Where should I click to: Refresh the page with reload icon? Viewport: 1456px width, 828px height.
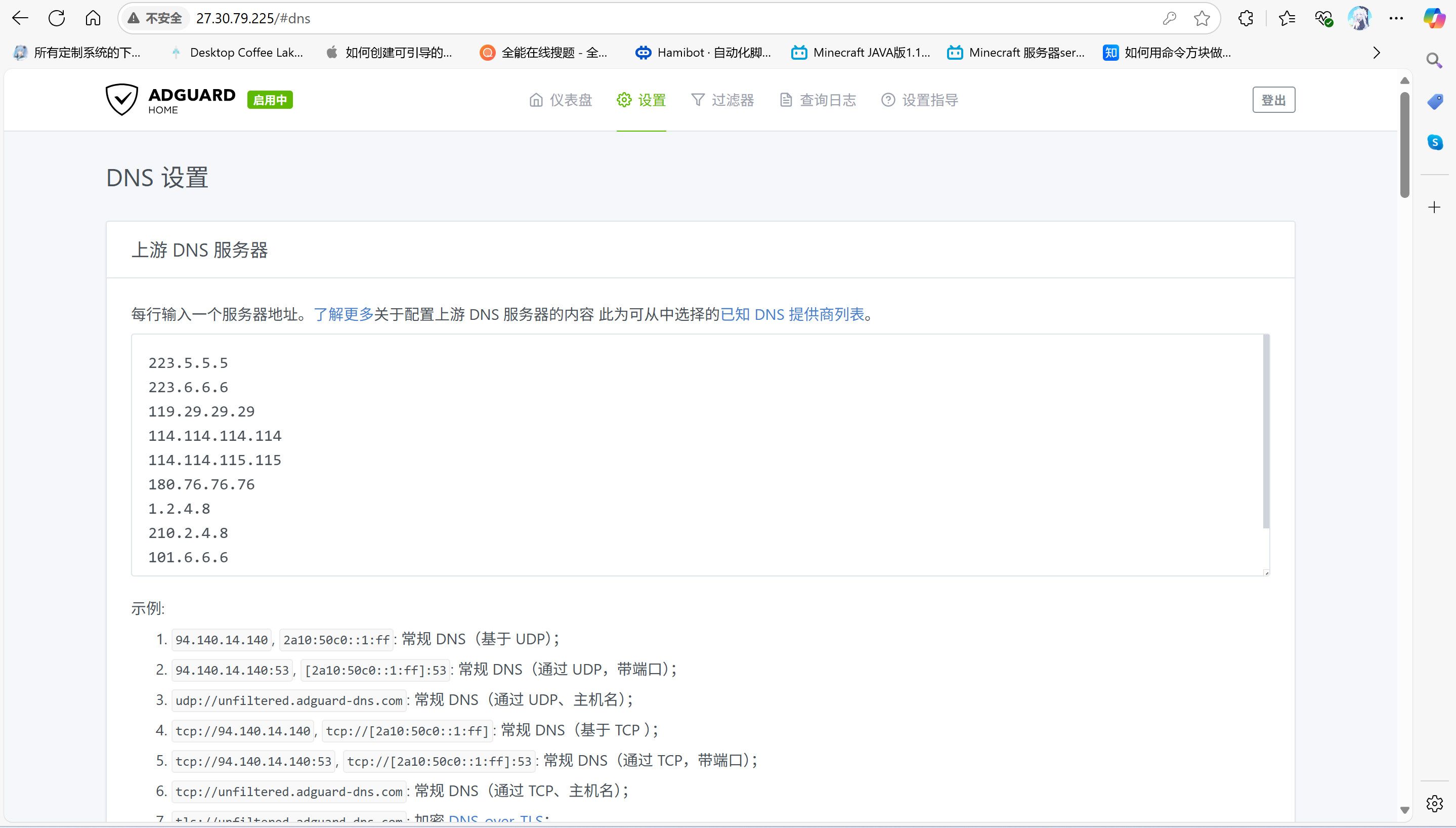pyautogui.click(x=56, y=18)
